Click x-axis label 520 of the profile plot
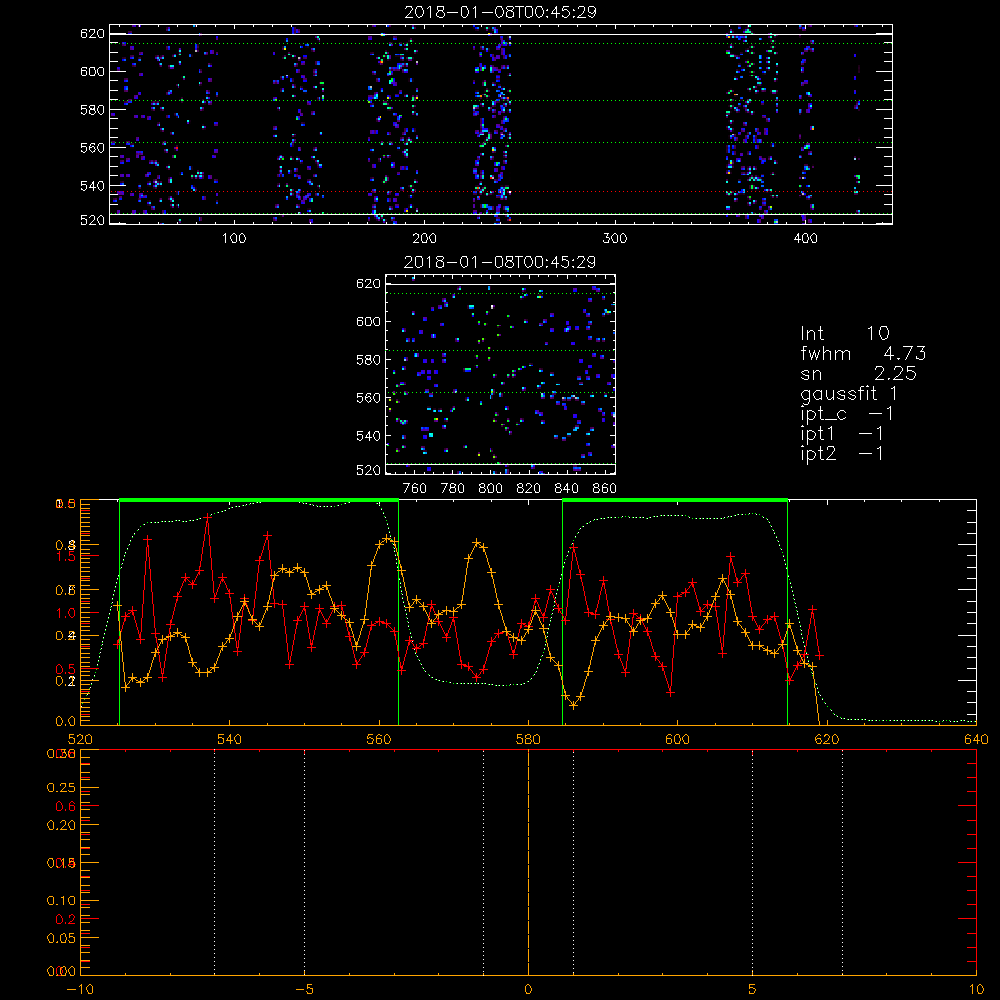 click(x=80, y=739)
